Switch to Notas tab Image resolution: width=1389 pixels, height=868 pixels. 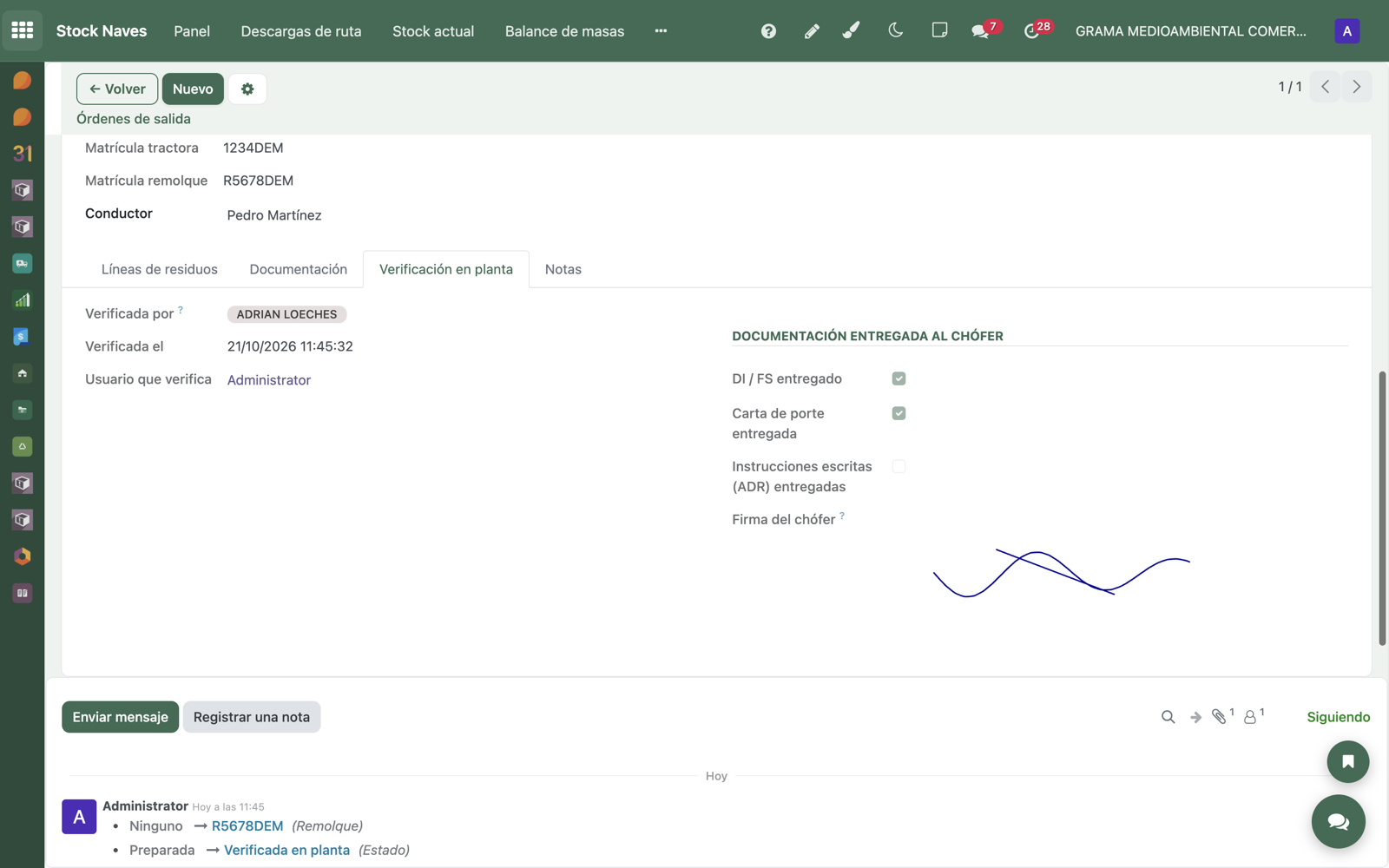[x=563, y=269]
